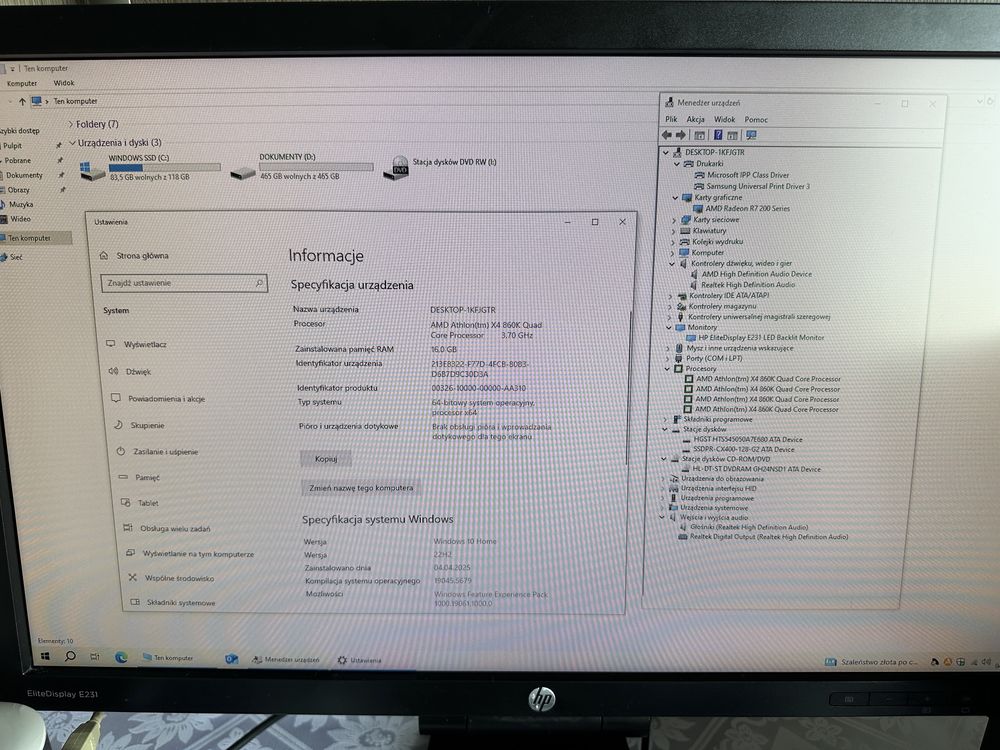The width and height of the screenshot is (1000, 750).
Task: Open the Widok menu in Device Manager
Action: point(724,119)
